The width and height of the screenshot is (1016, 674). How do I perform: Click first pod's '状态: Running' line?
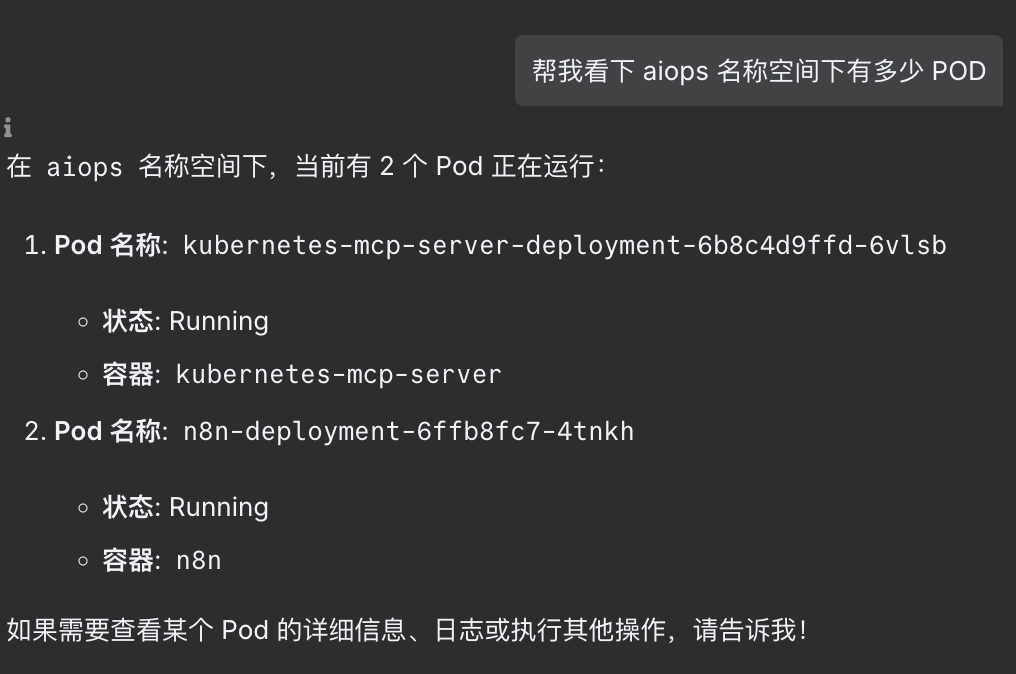click(x=185, y=321)
